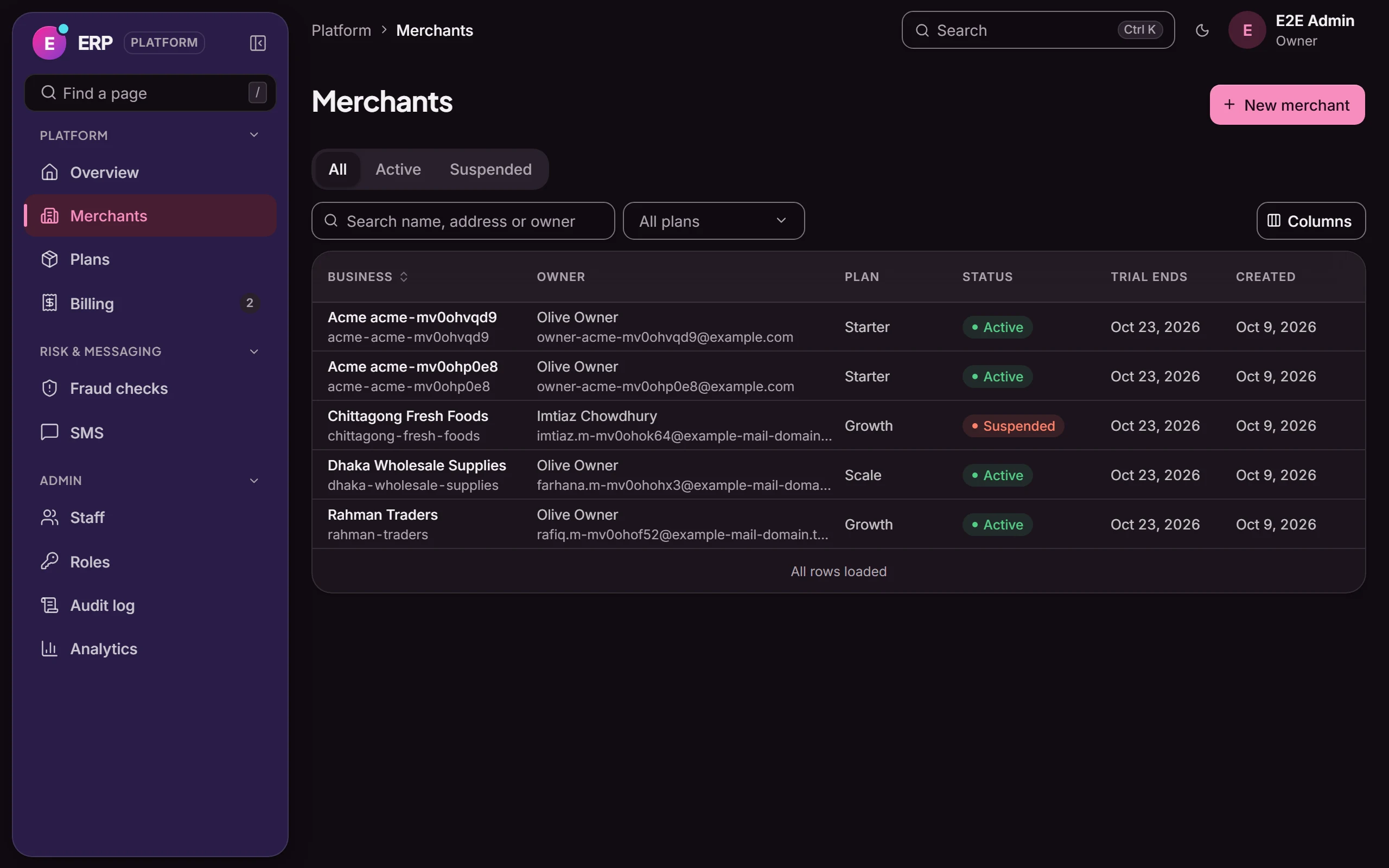Collapse the sidebar with the panel icon
This screenshot has width=1389, height=868.
[x=258, y=43]
